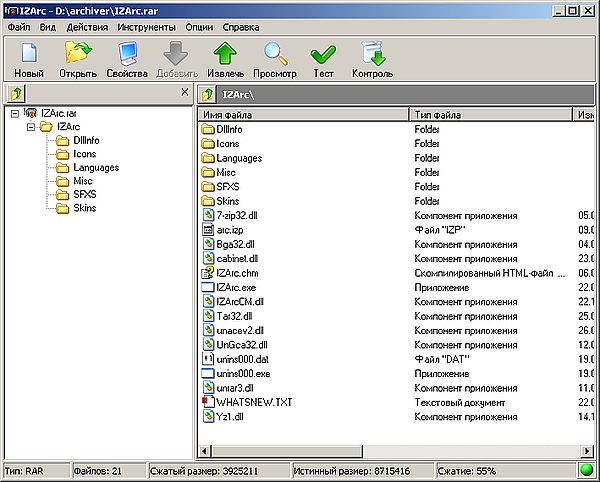600x482 pixels.
Task: Select IZArcCM.dll file name
Action: (x=240, y=301)
